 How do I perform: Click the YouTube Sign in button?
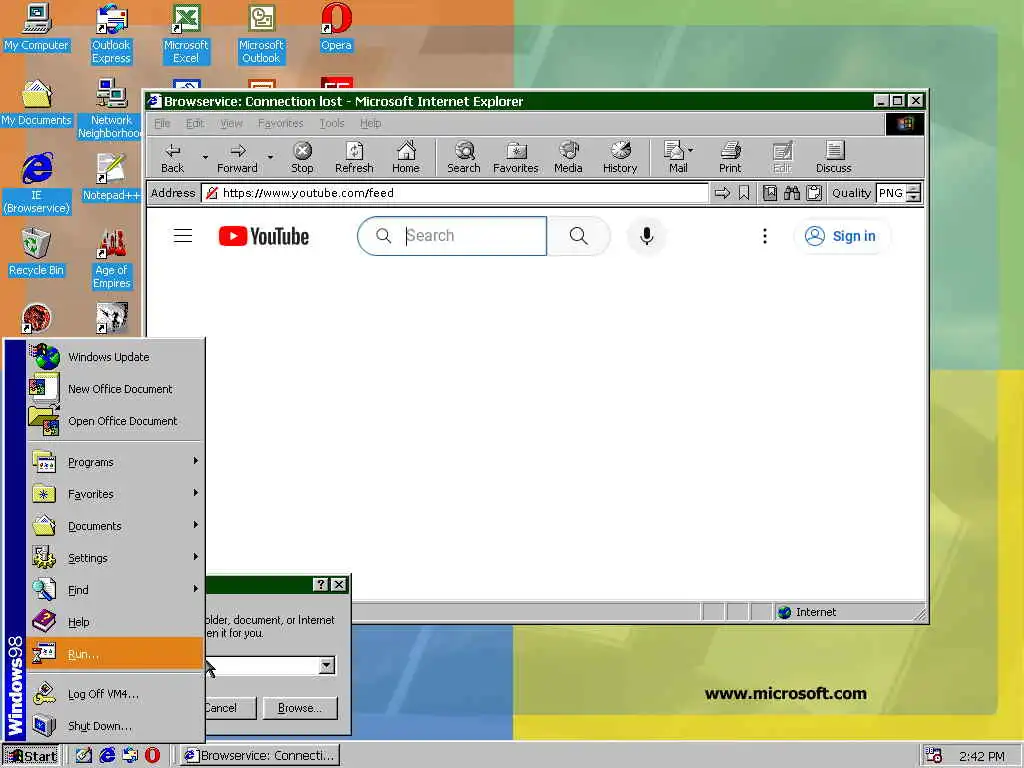click(x=841, y=236)
